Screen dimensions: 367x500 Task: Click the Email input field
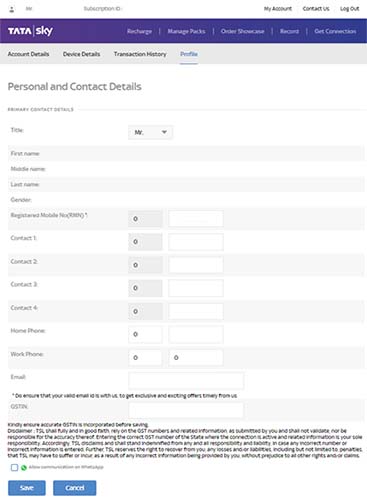(x=186, y=381)
